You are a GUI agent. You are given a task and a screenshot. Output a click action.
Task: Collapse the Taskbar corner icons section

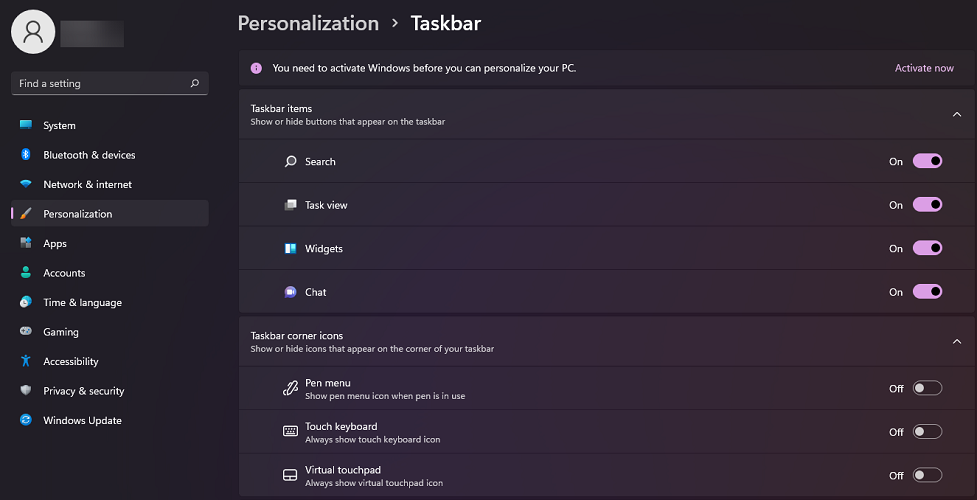click(956, 341)
